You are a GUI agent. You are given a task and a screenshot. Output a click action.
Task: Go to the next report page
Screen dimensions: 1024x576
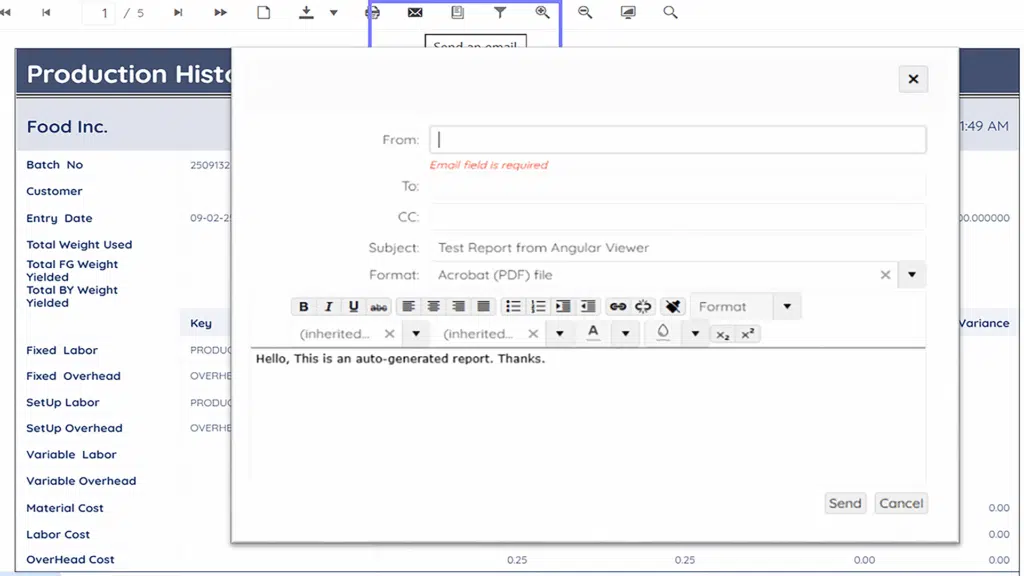[178, 12]
